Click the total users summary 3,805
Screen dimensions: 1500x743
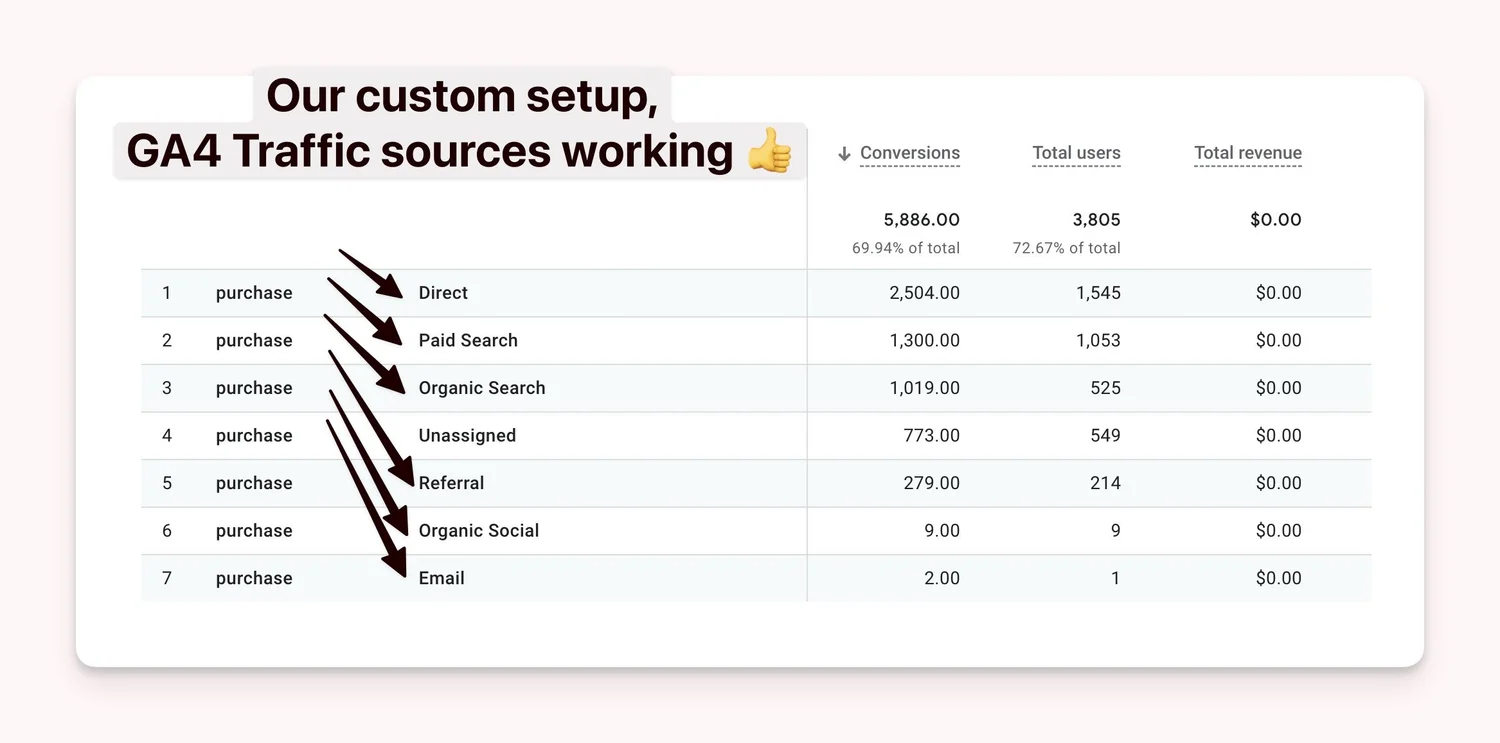1096,220
